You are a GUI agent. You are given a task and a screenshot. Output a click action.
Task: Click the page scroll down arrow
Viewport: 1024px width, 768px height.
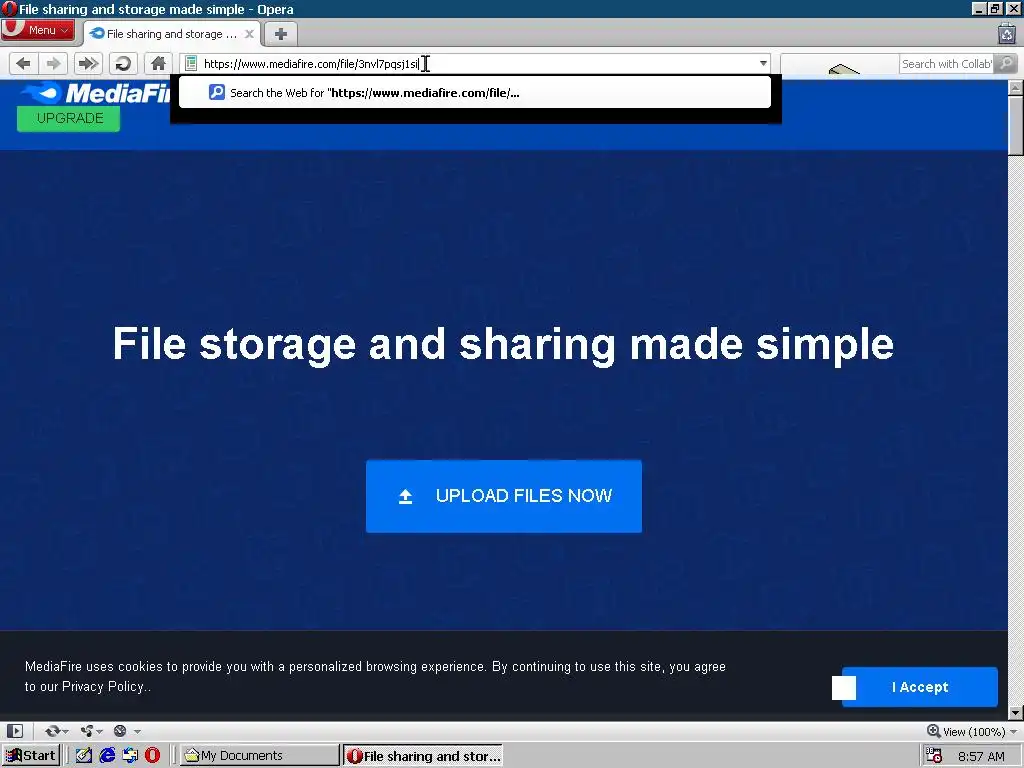pos(1016,712)
